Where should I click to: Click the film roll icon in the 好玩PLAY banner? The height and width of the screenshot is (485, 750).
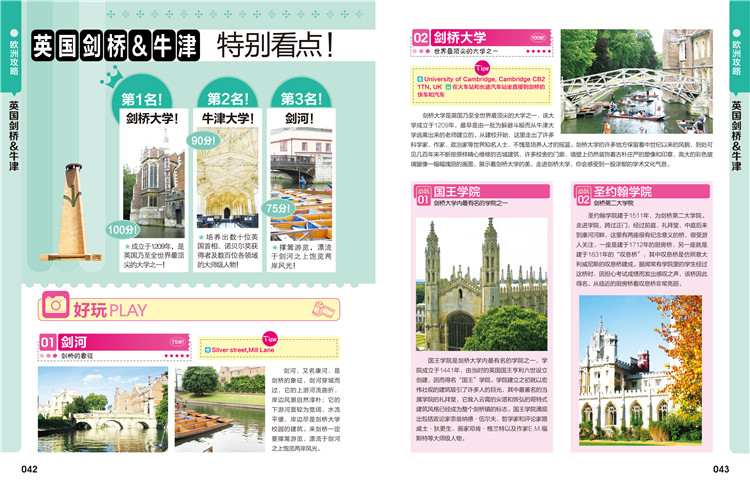[x=323, y=309]
